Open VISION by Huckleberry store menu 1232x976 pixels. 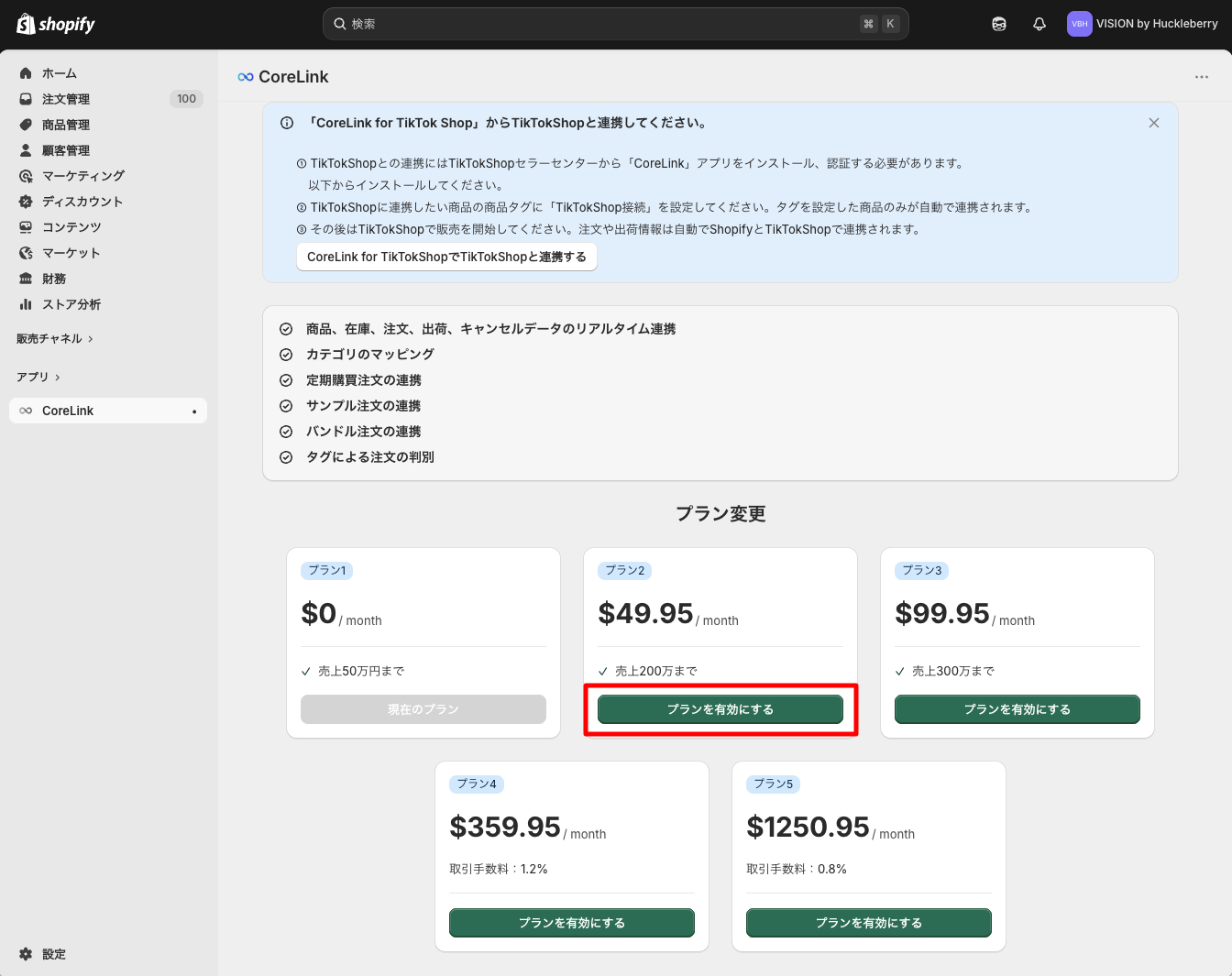1143,24
